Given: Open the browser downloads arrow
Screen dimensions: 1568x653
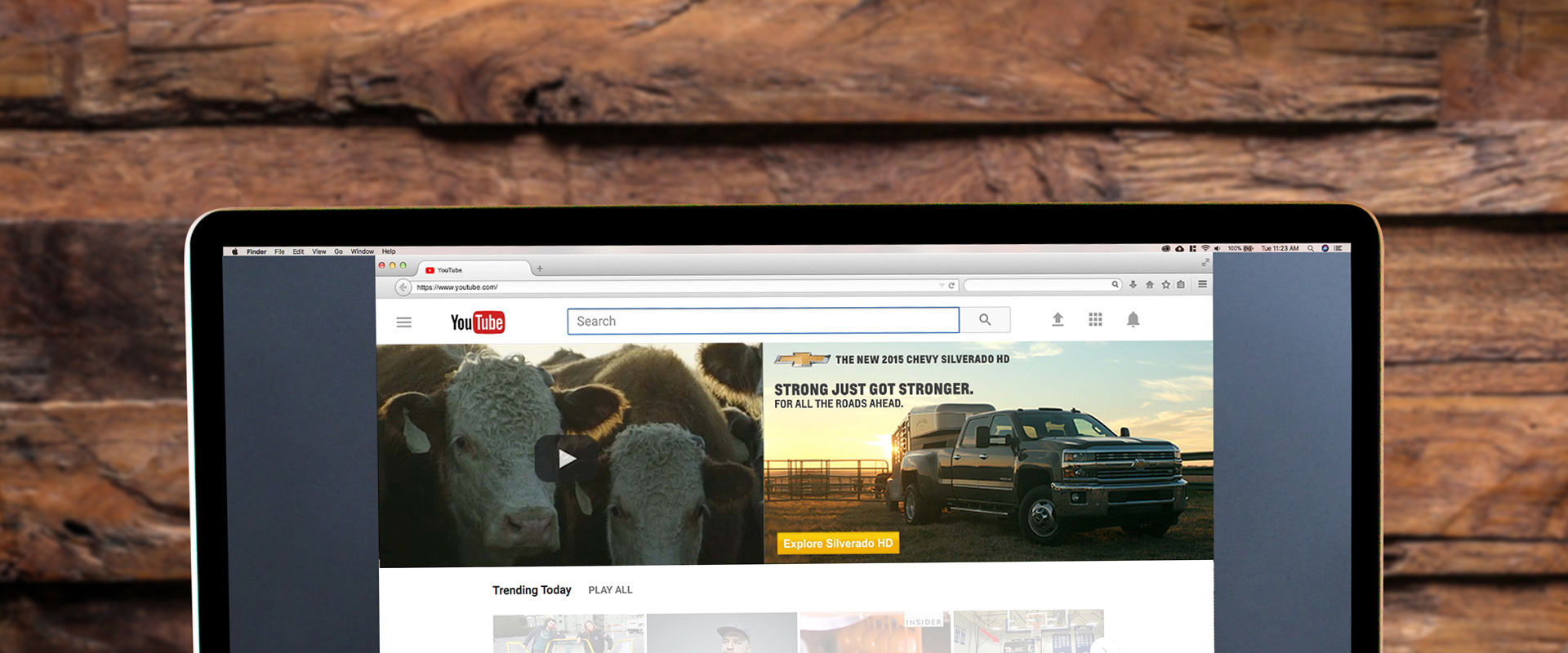Looking at the screenshot, I should pyautogui.click(x=1133, y=285).
